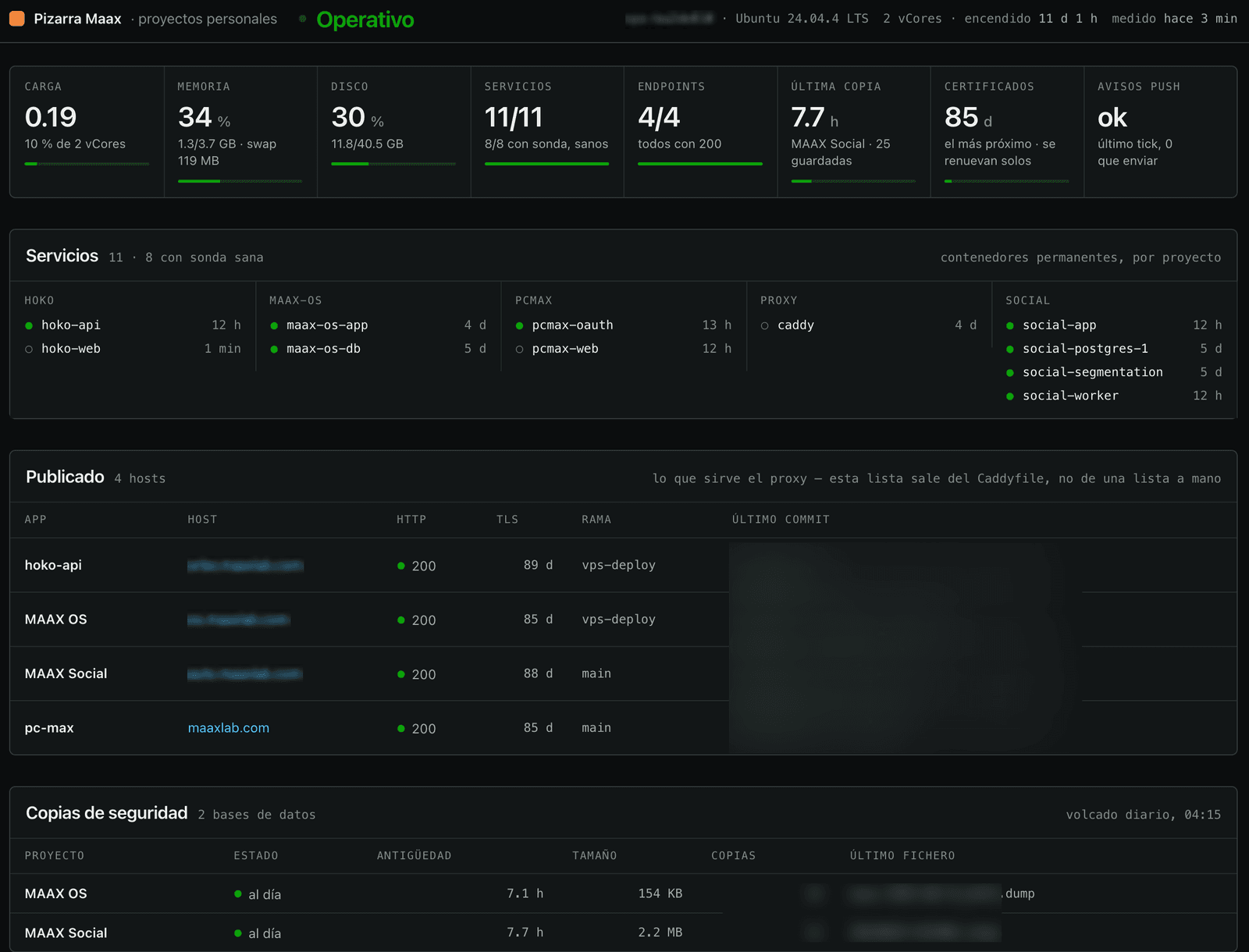Viewport: 1249px width, 952px height.
Task: Click the orange Pizarra Maax logo square
Action: point(17,19)
